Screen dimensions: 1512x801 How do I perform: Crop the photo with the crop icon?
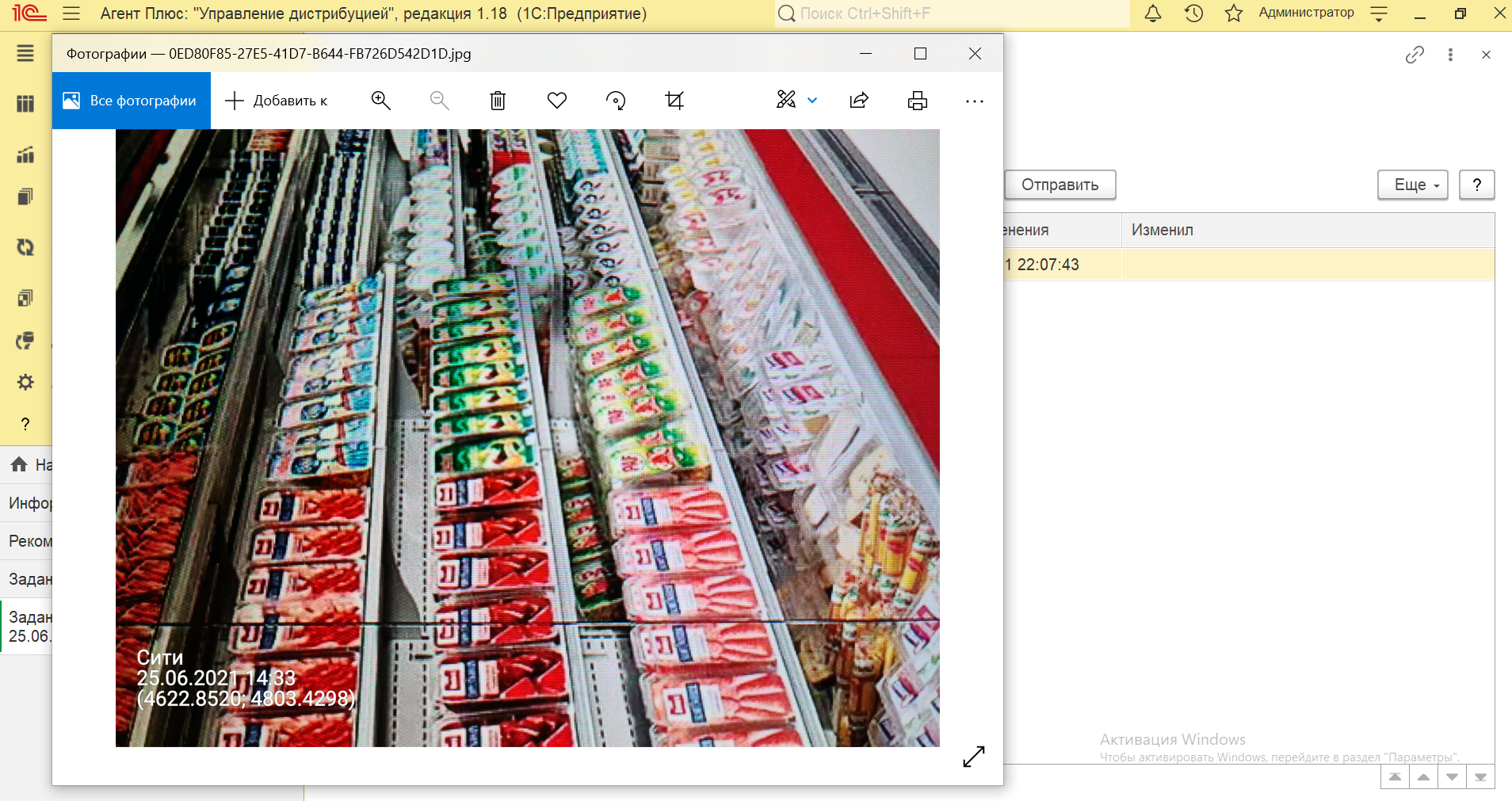pos(674,101)
